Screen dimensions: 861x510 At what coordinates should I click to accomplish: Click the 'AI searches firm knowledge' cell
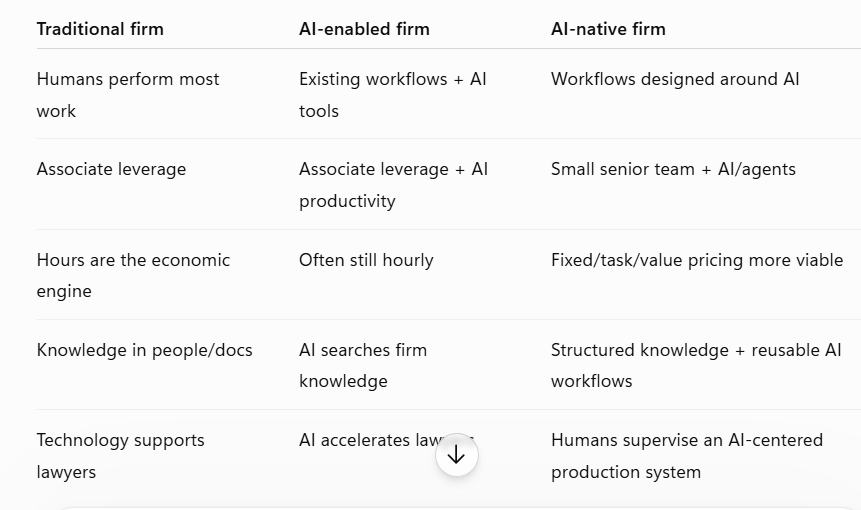(363, 365)
